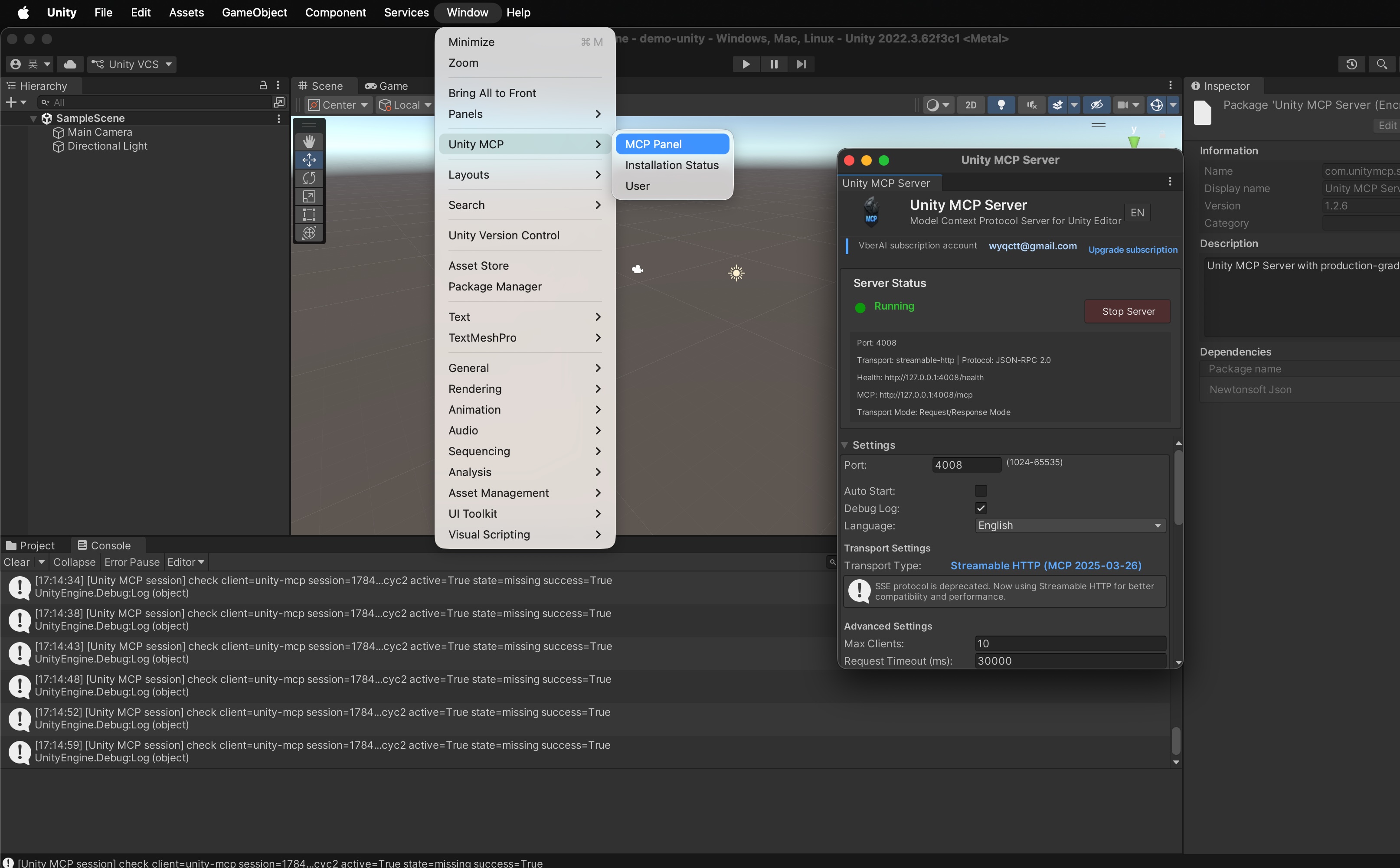This screenshot has width=1400, height=868.
Task: Select the Rect transform tool
Action: point(309,215)
